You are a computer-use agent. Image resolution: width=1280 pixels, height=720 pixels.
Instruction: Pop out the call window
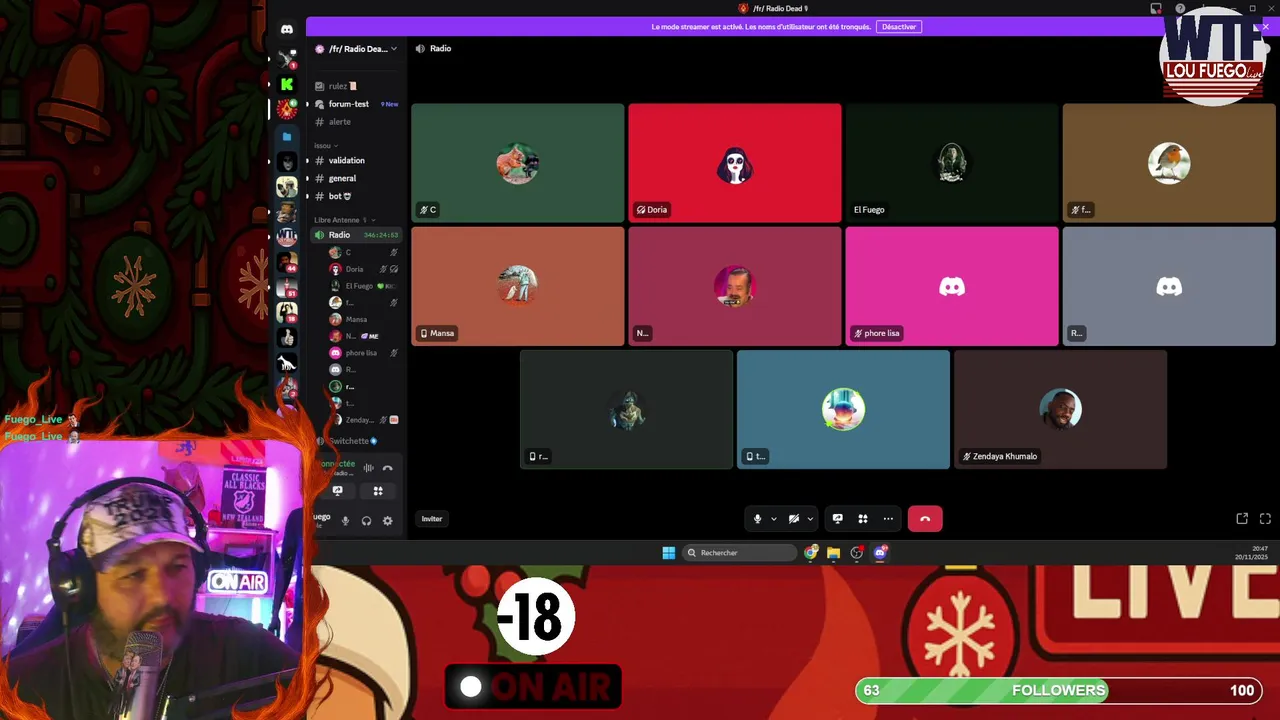click(x=1242, y=518)
